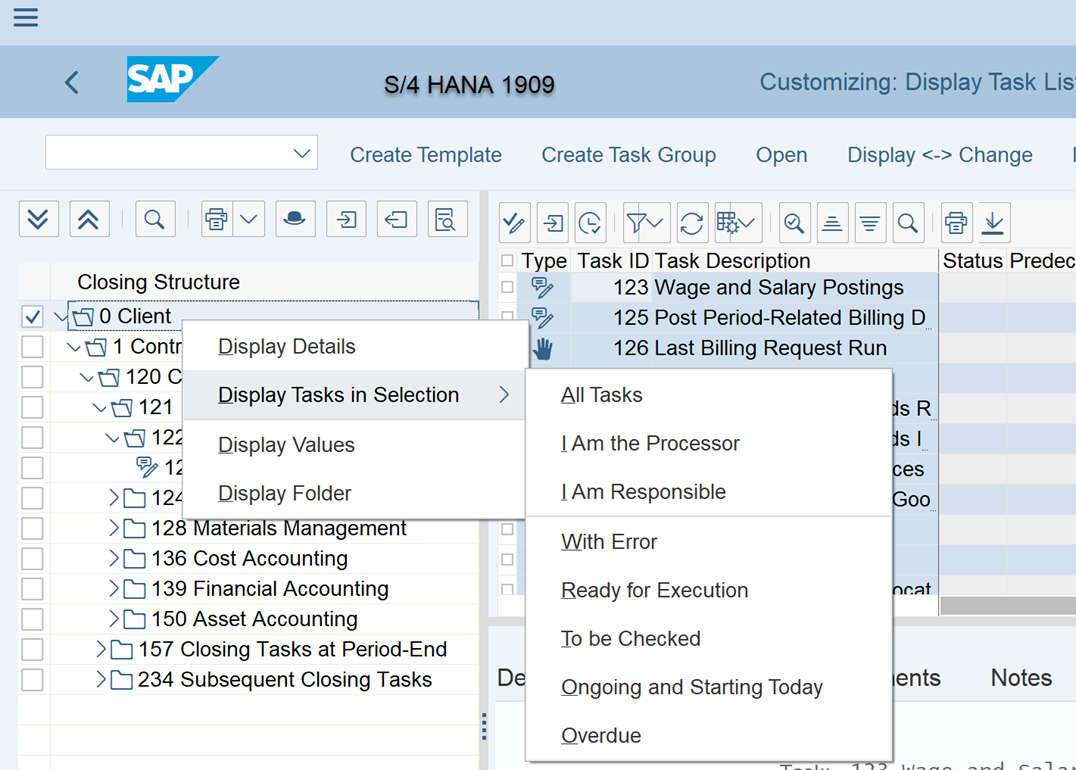Click the Expand All double-arrow icon
This screenshot has width=1076, height=770.
tap(38, 220)
